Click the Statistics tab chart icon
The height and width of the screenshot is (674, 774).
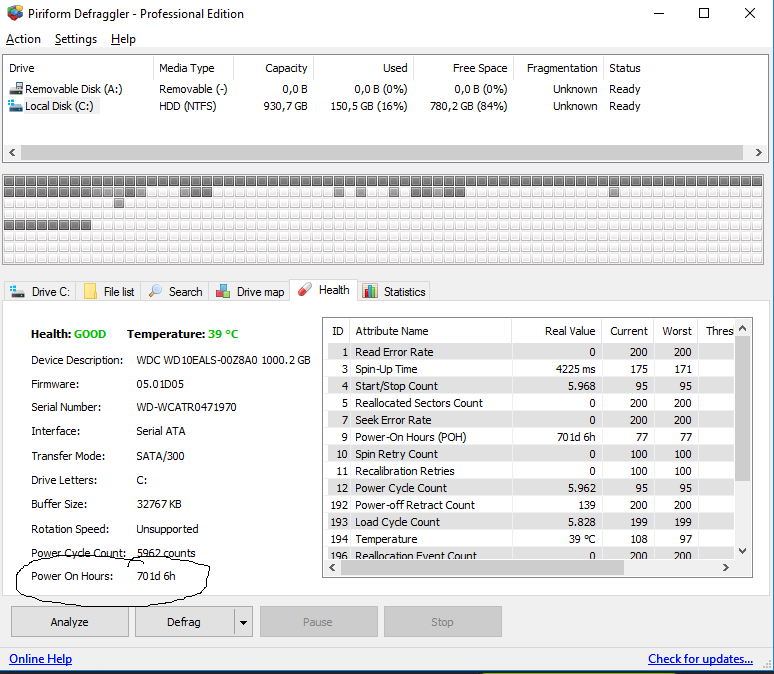[x=370, y=291]
